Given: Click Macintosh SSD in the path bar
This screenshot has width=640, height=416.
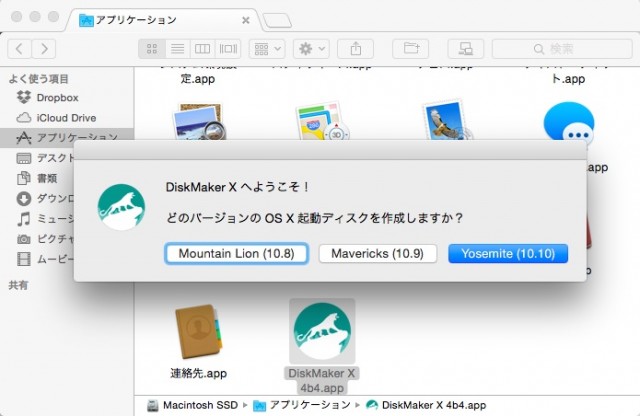Looking at the screenshot, I should 193,405.
